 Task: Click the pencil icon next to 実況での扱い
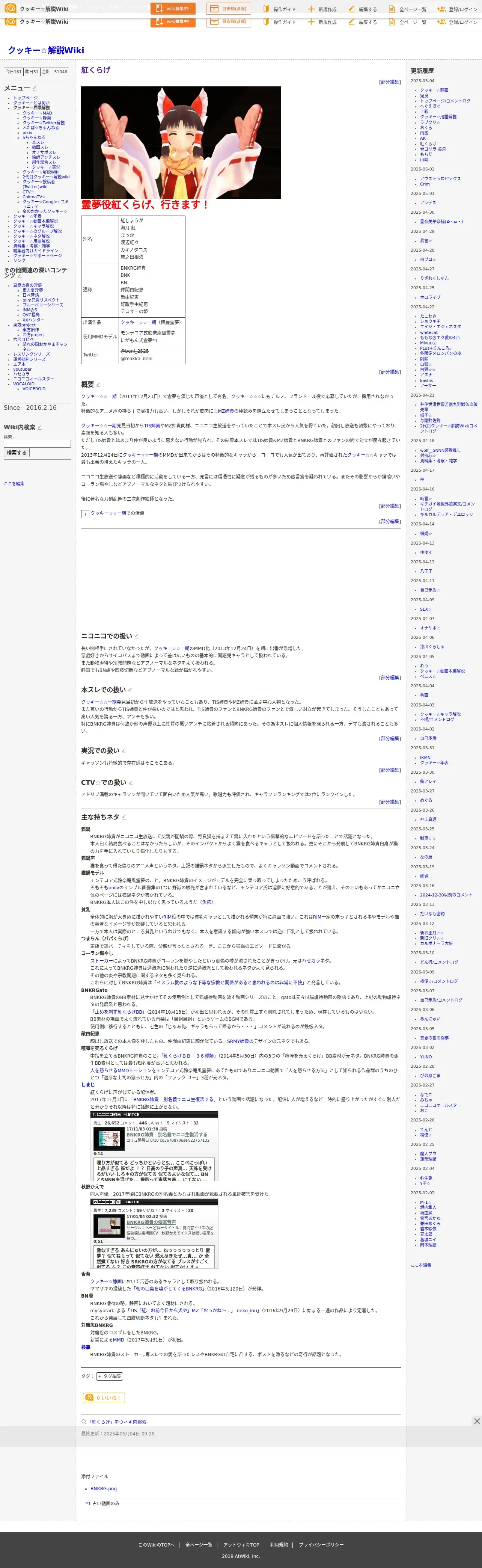coord(124,750)
